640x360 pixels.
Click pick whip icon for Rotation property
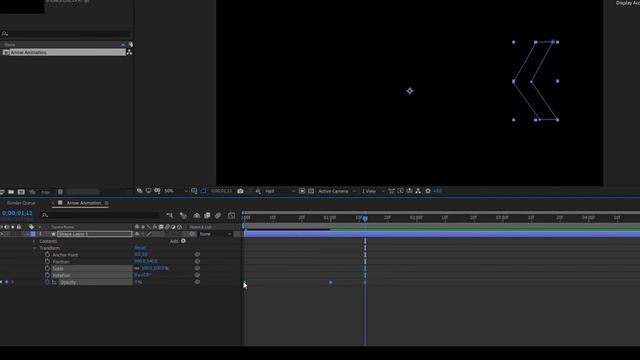point(197,275)
